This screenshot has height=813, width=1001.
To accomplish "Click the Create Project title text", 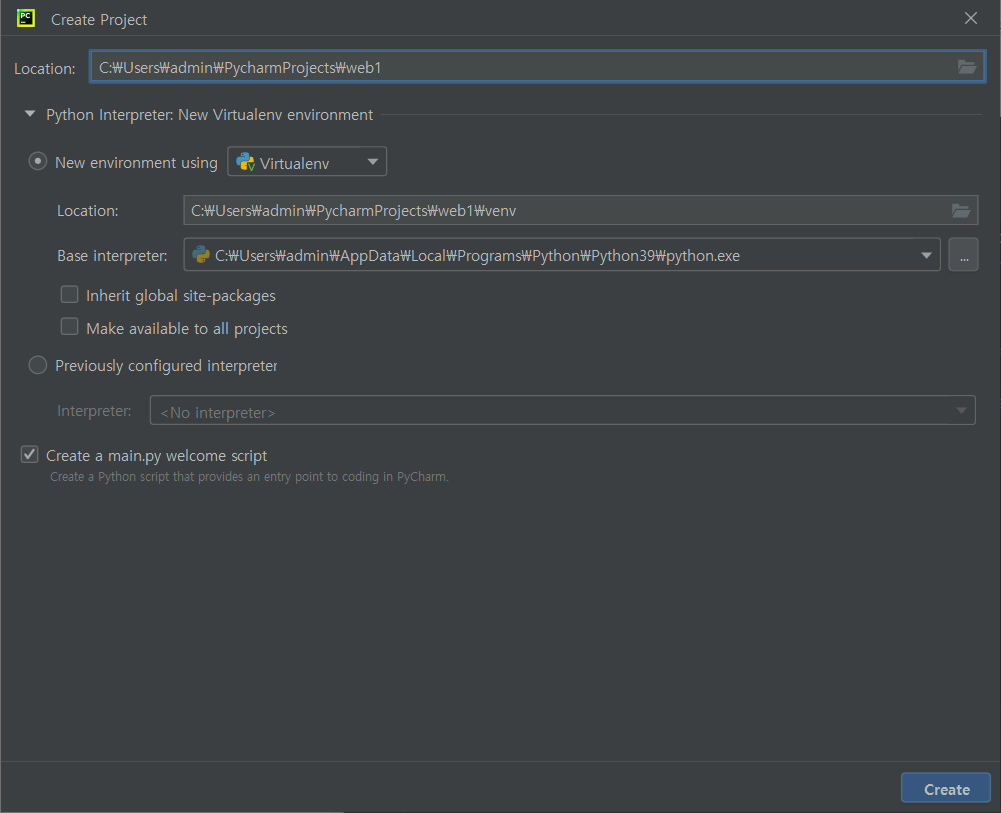I will pos(99,20).
